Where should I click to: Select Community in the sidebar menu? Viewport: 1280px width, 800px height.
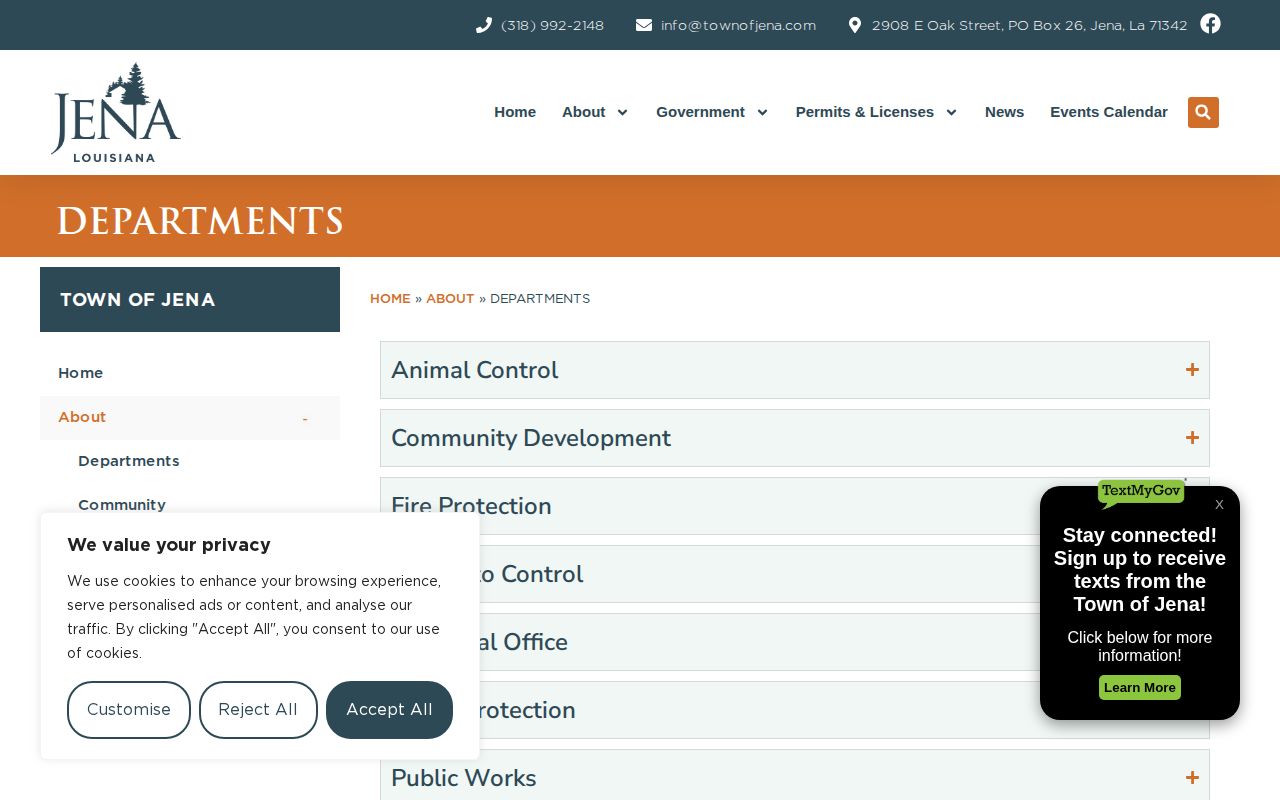click(x=122, y=505)
